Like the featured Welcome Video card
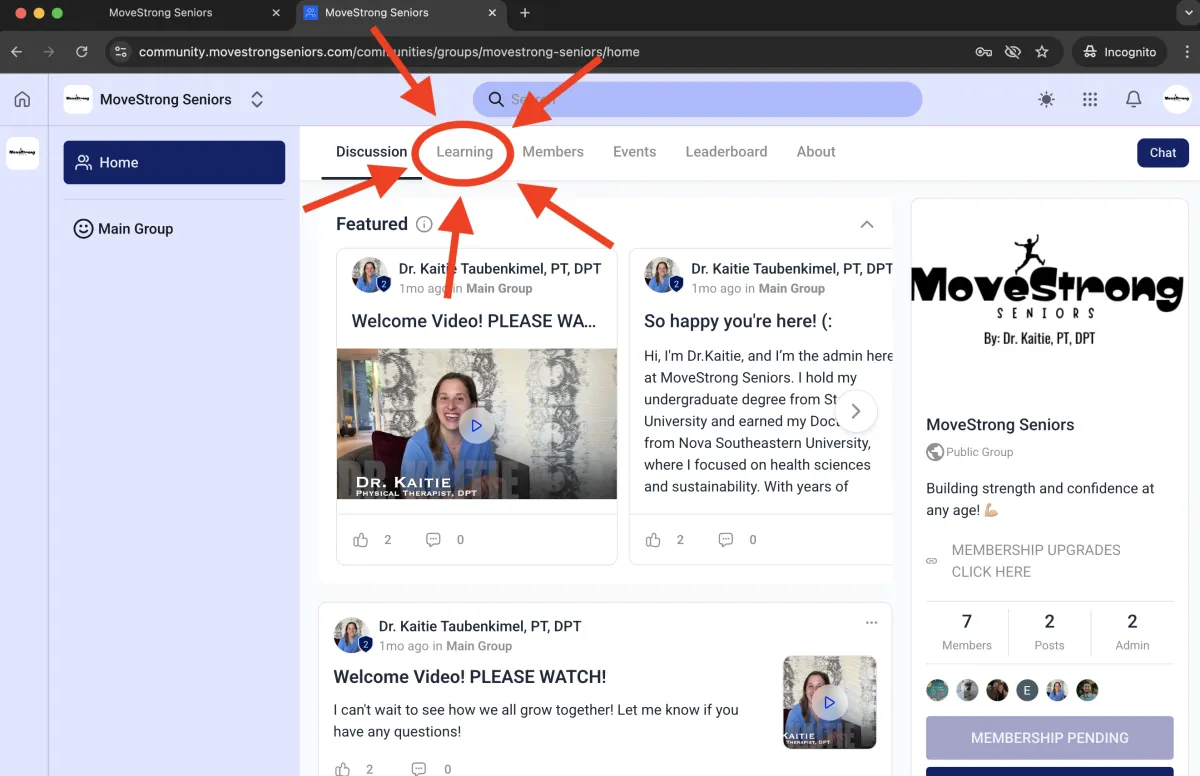 (x=361, y=540)
